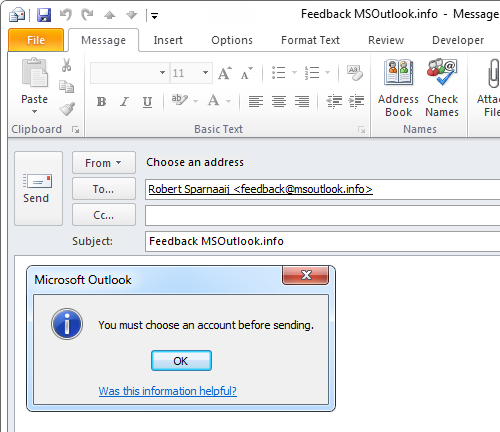This screenshot has width=500, height=432.
Task: Toggle Center alignment
Action: tap(279, 101)
